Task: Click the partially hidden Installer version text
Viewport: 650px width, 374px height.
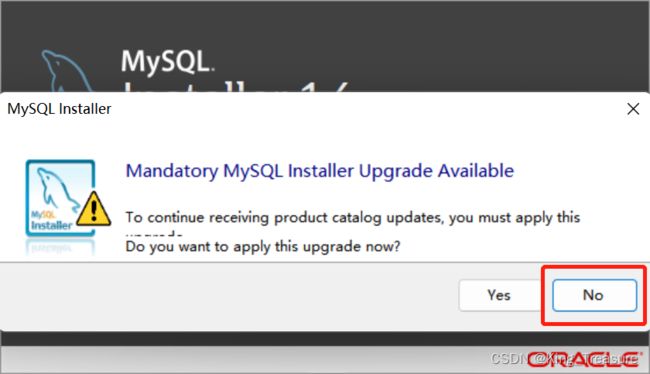Action: click(x=235, y=86)
